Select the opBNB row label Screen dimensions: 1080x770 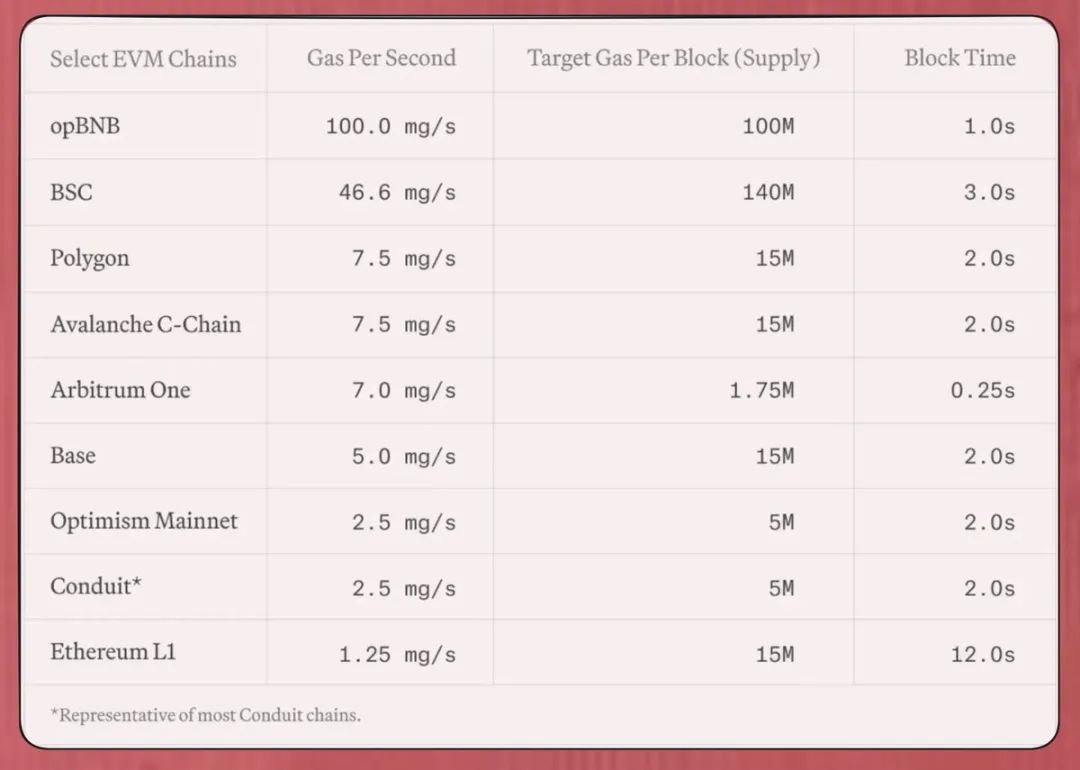(x=85, y=126)
